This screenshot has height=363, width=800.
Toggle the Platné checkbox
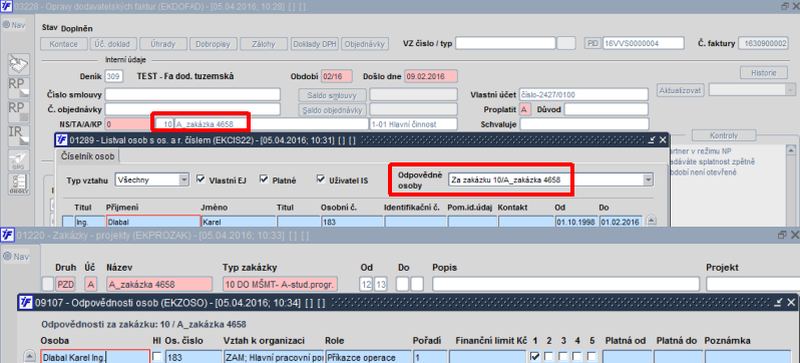click(x=263, y=179)
